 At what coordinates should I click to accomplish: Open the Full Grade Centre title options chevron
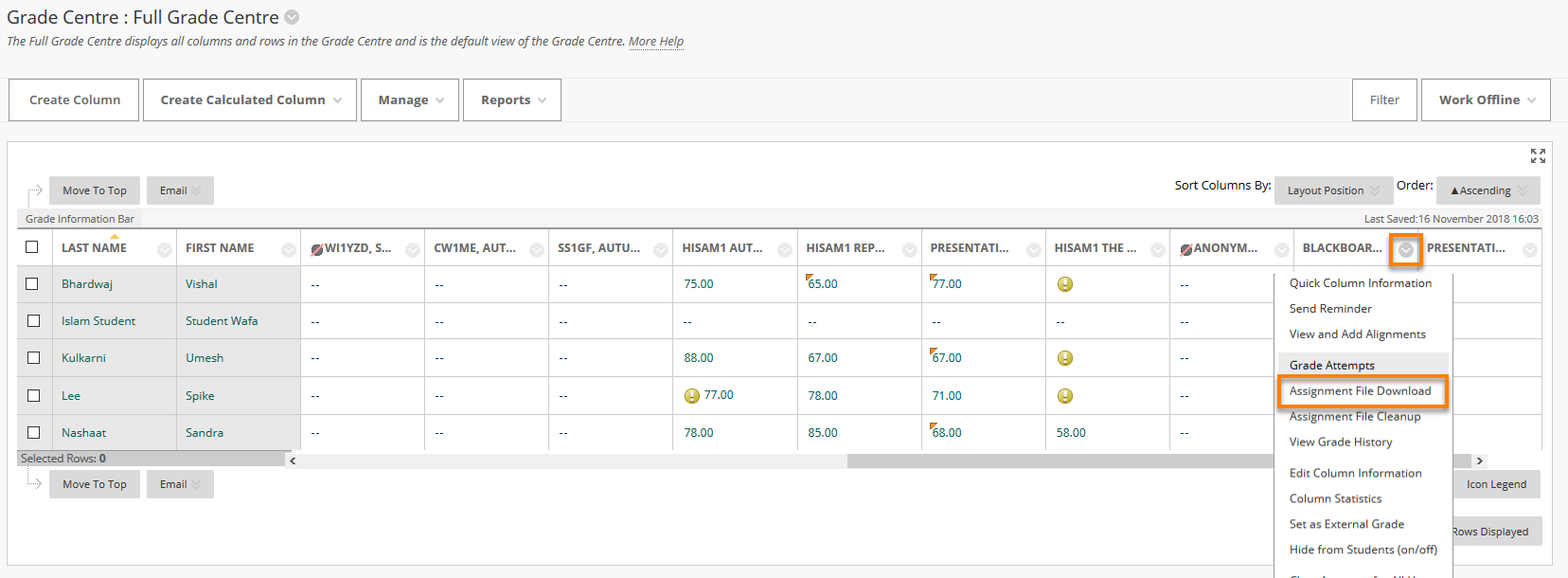coord(292,17)
